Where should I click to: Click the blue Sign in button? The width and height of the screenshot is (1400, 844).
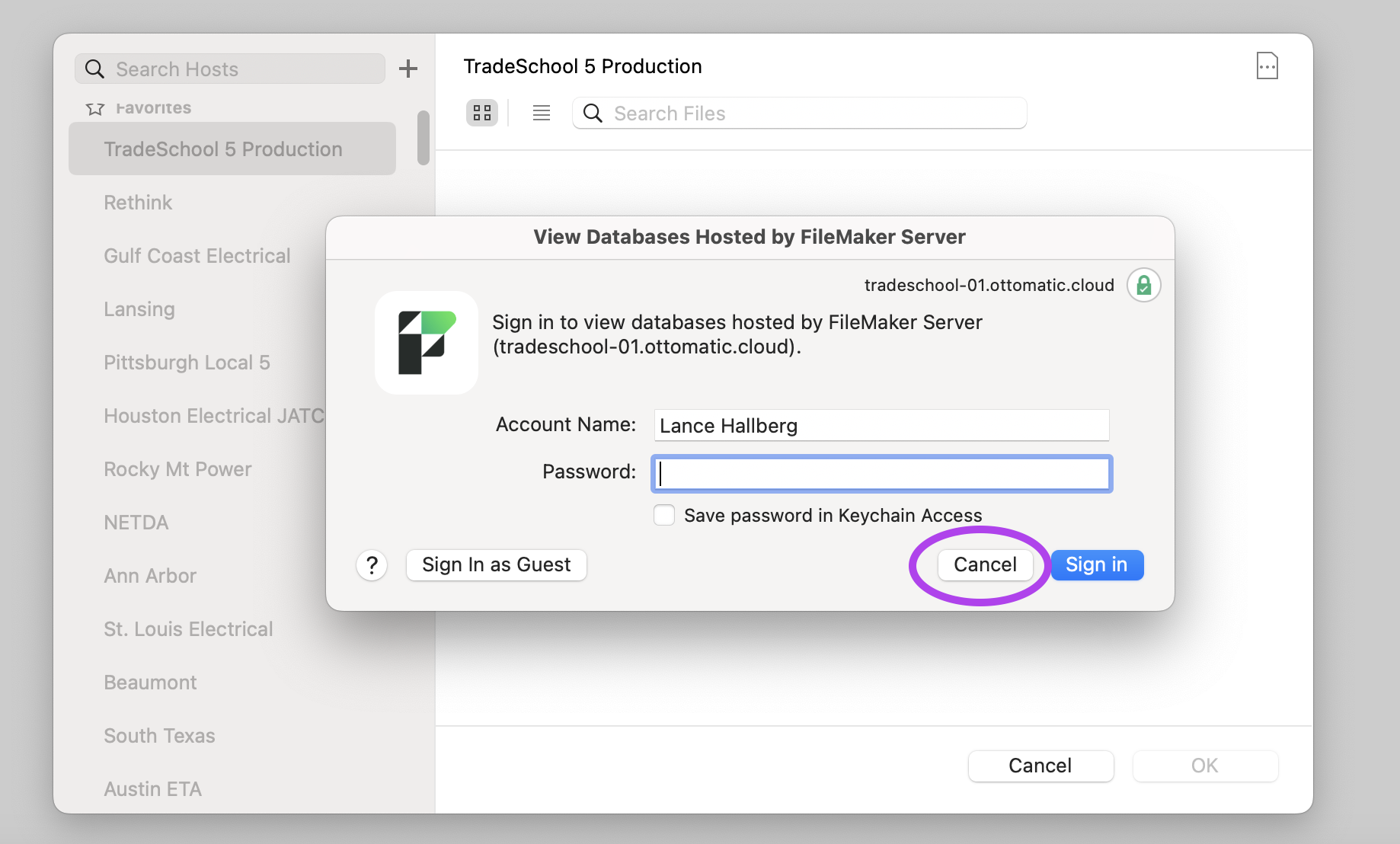tap(1097, 565)
